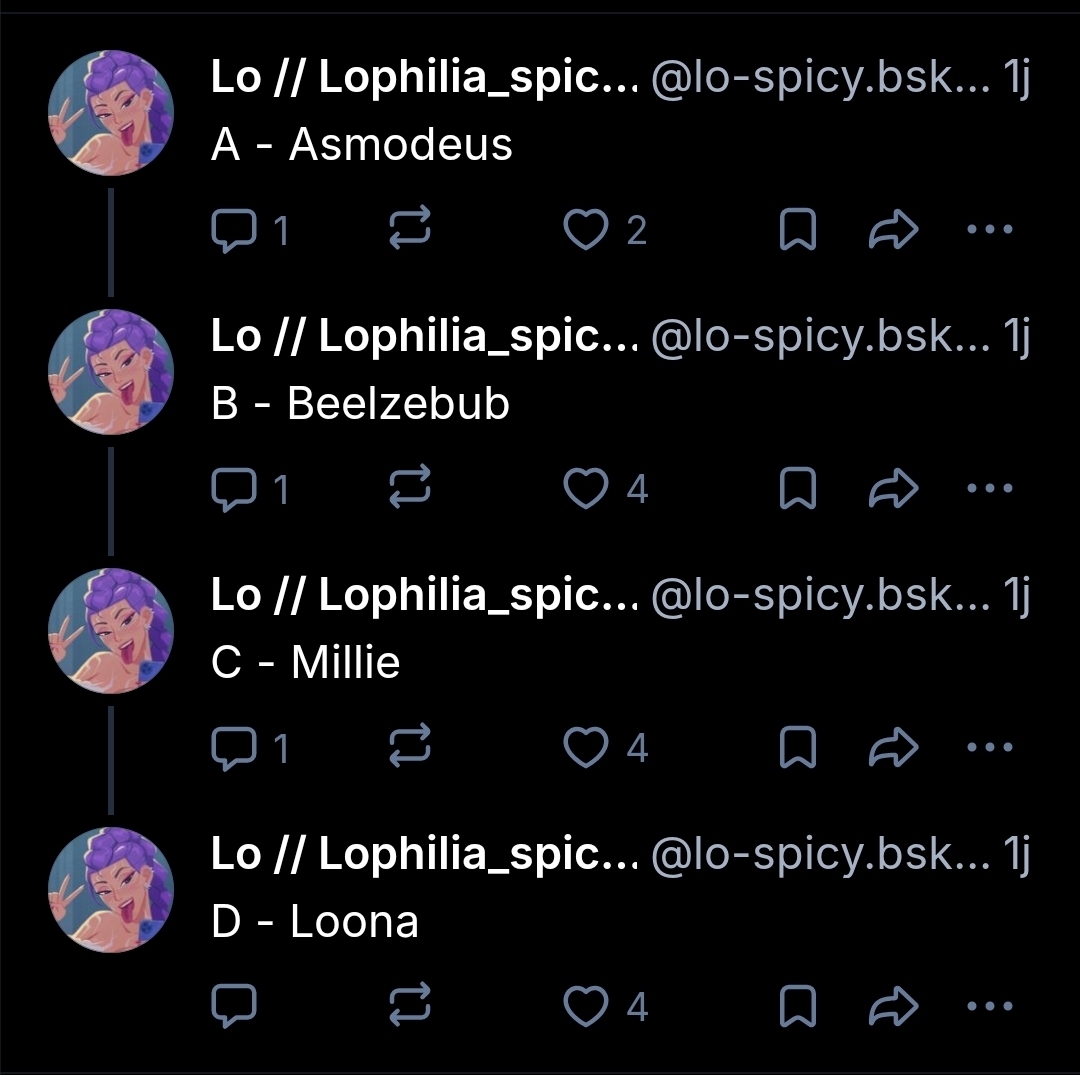Bookmark the Loona post
The width and height of the screenshot is (1080, 1075).
[797, 1006]
